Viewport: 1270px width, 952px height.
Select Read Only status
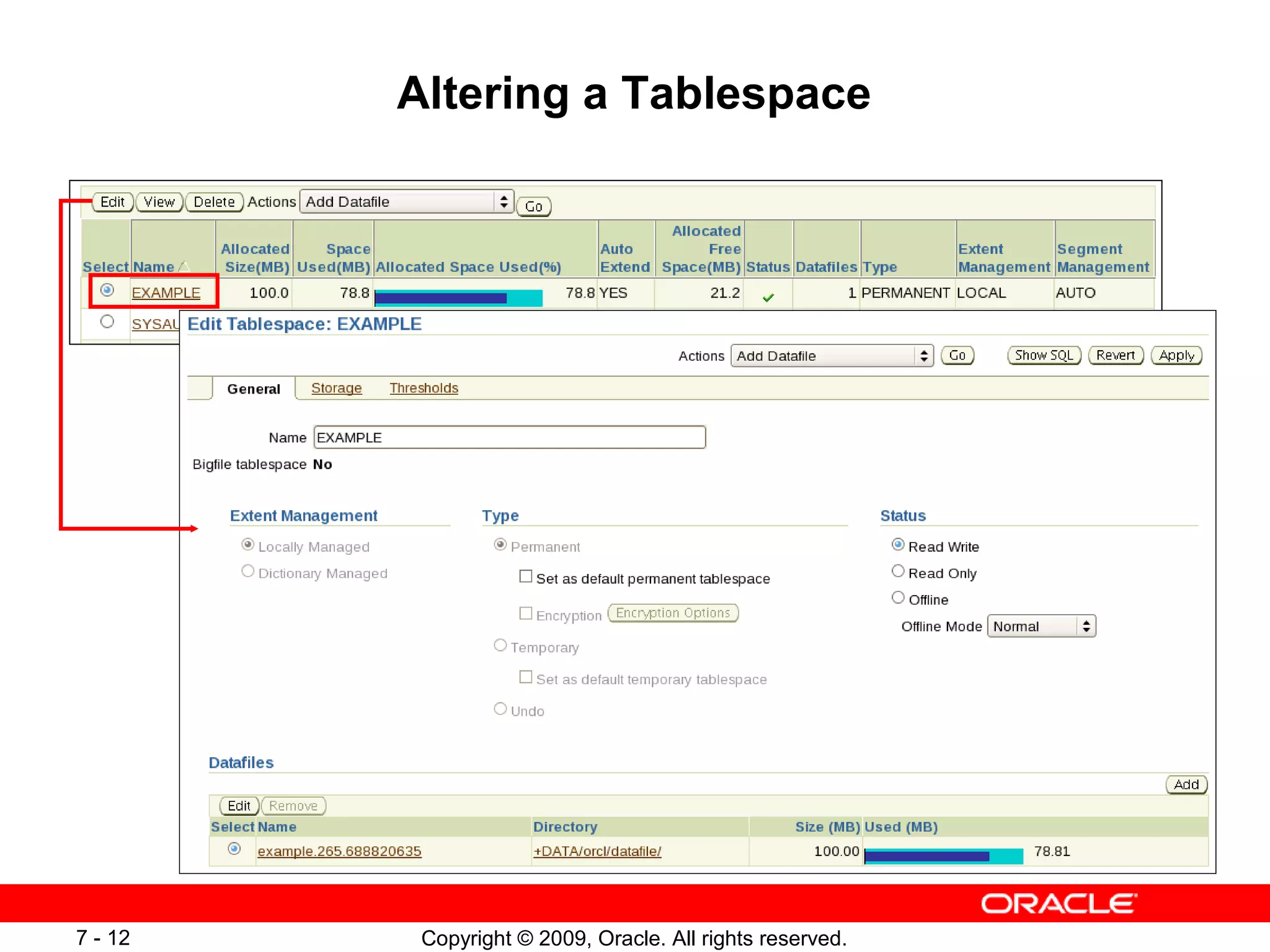[x=898, y=571]
